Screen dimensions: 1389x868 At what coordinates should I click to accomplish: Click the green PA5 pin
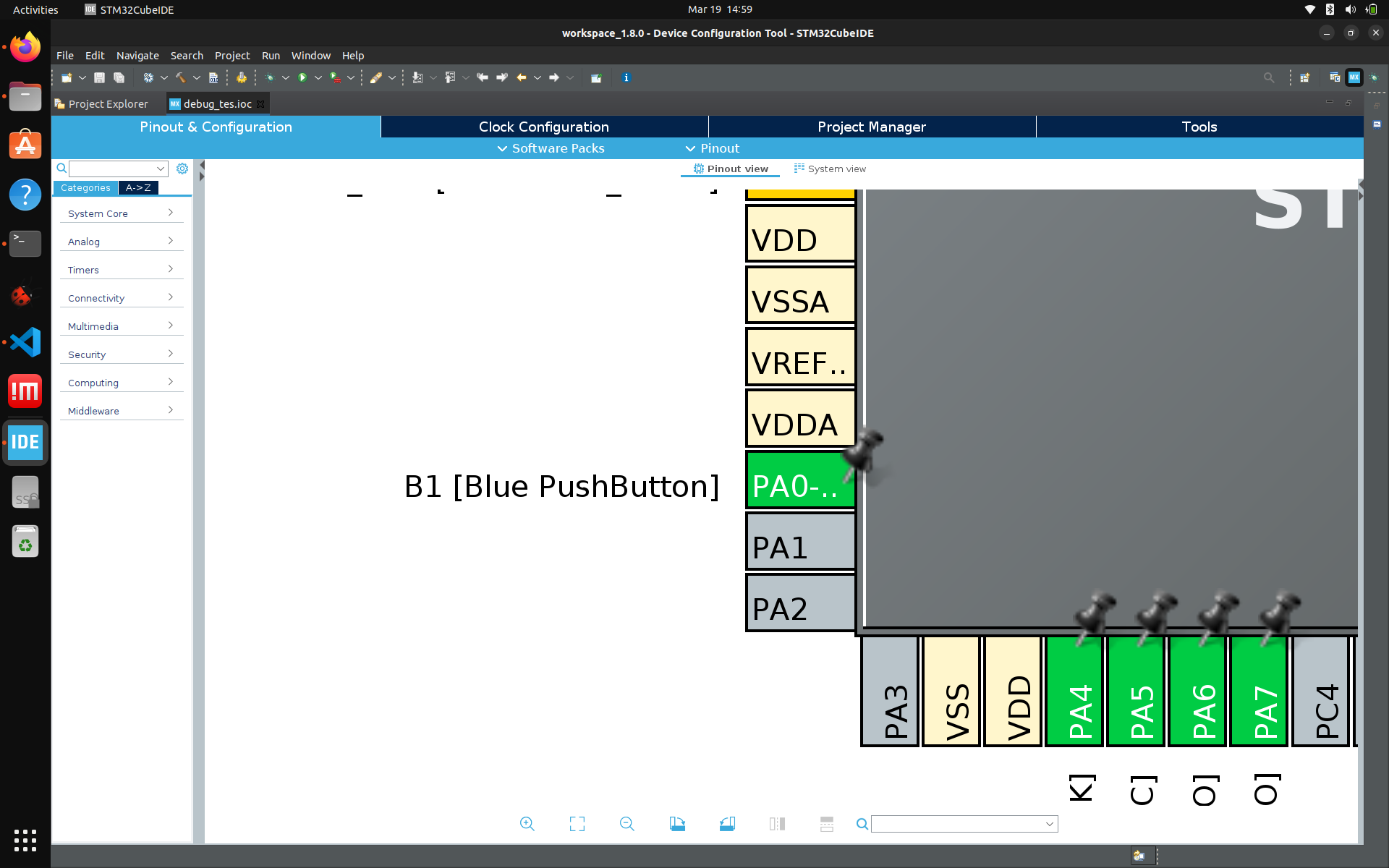pyautogui.click(x=1136, y=692)
